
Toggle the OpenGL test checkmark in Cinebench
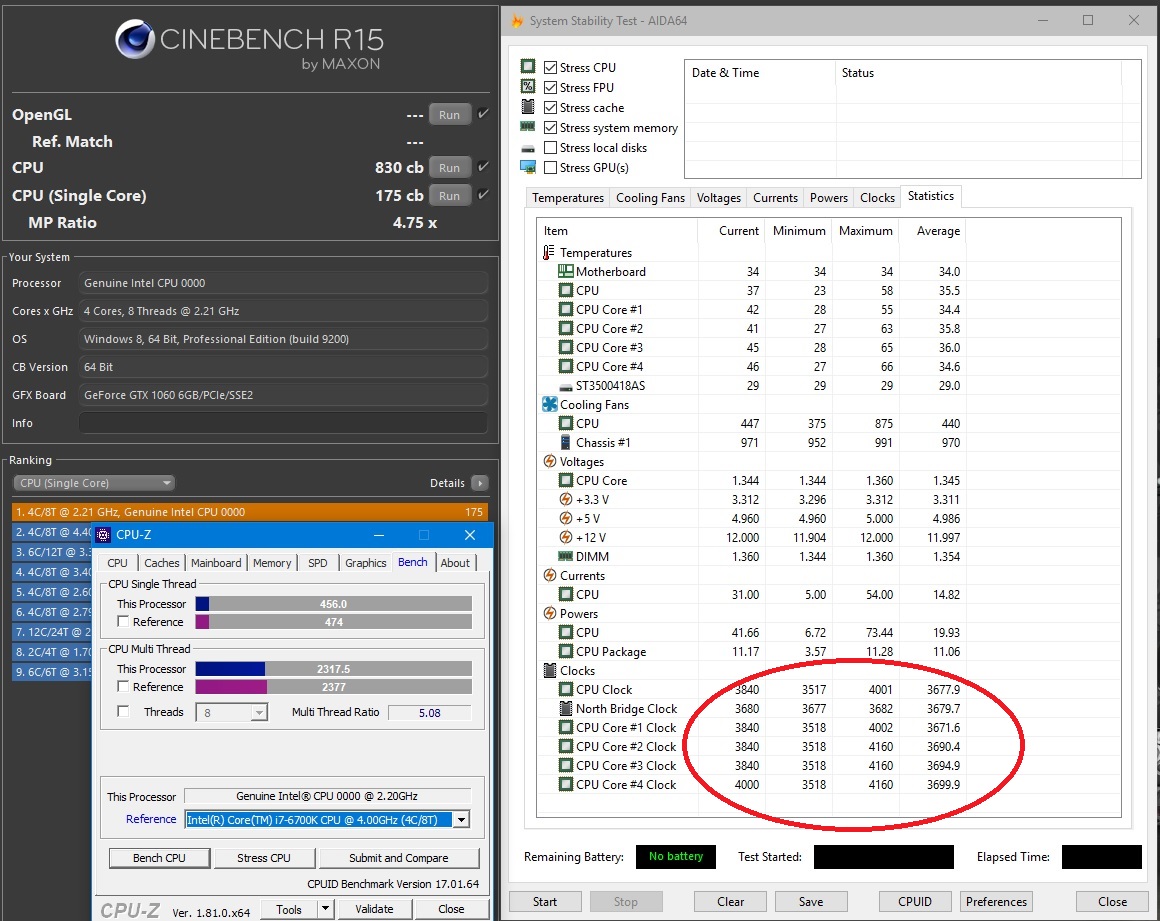(483, 114)
